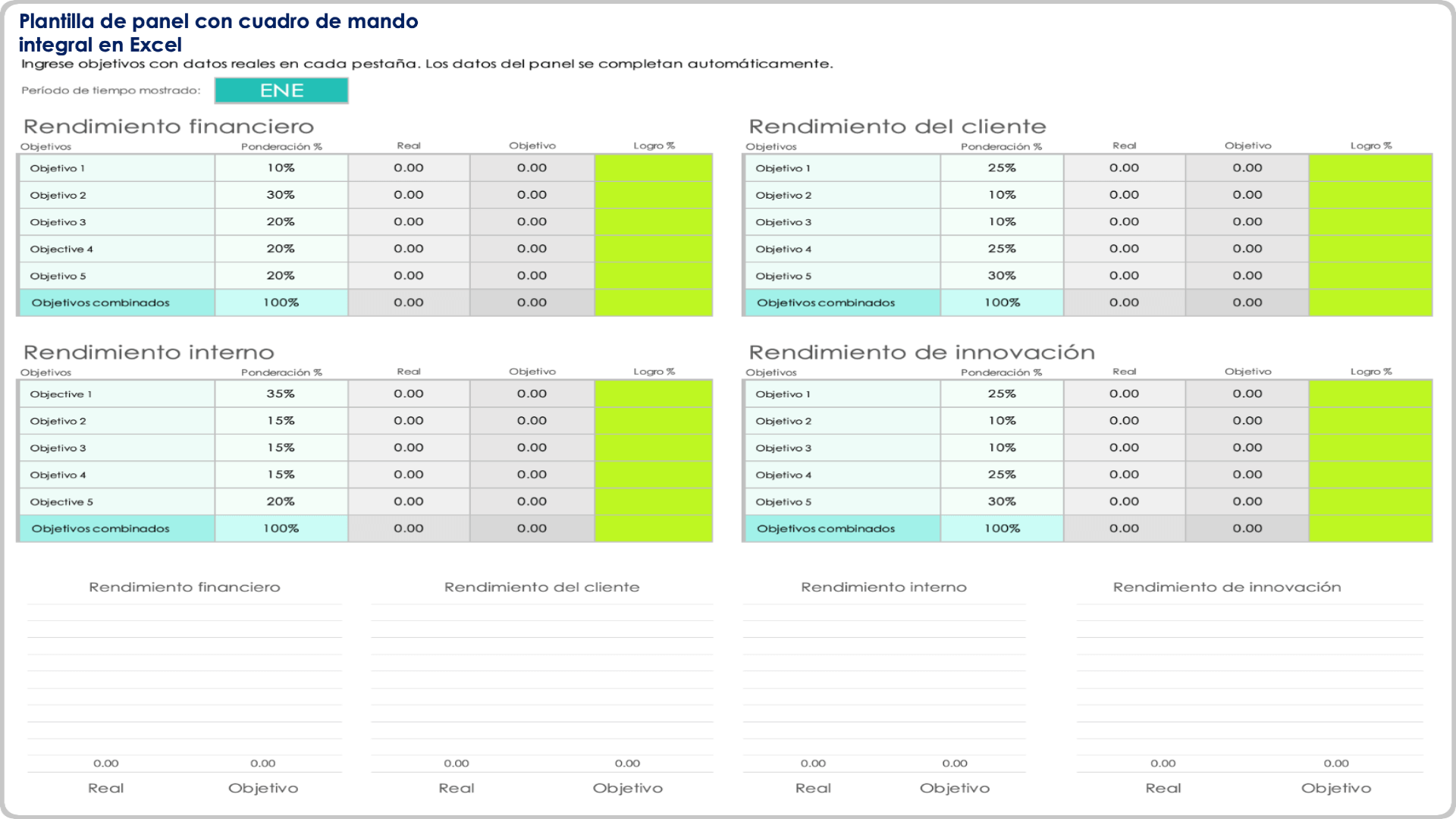
Task: Select the 'Rendimiento de innovación' table heading
Action: coord(921,352)
